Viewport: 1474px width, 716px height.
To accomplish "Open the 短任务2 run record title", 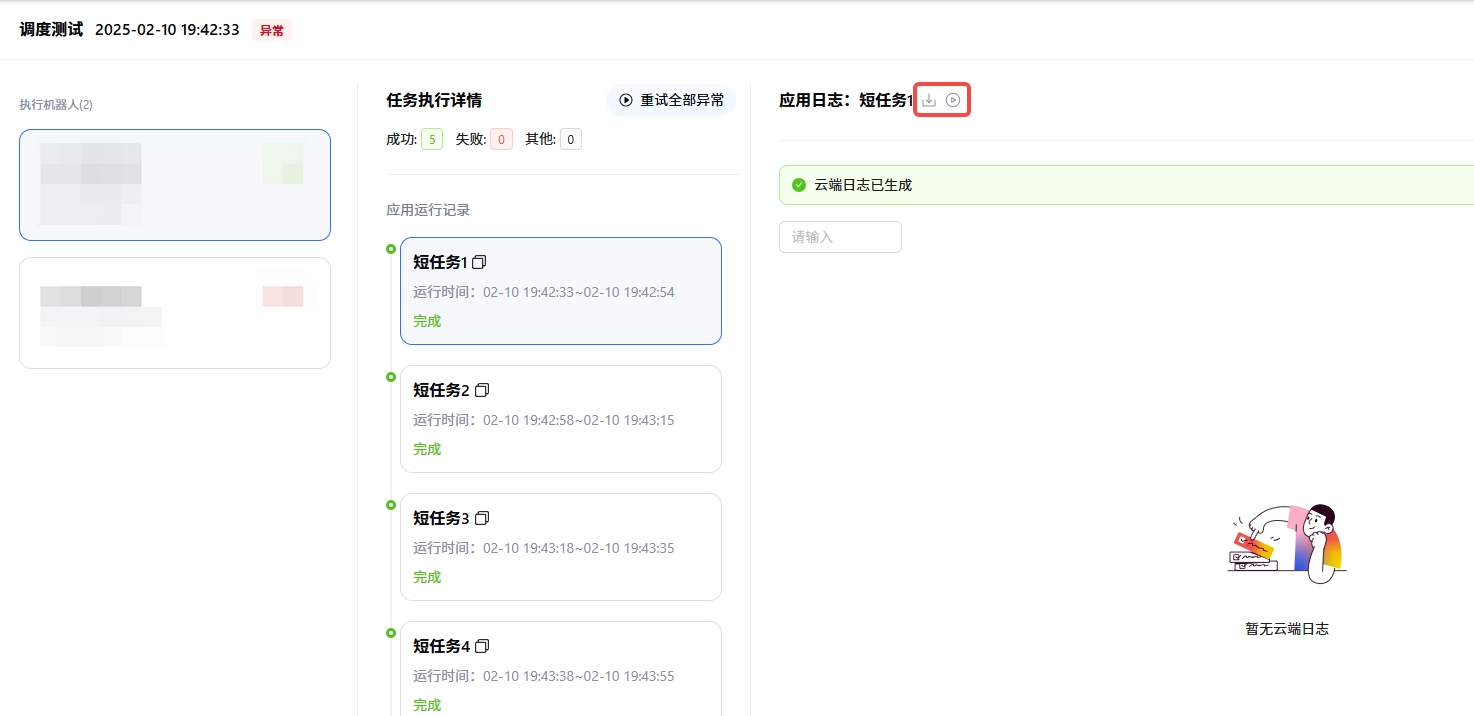I will 441,390.
